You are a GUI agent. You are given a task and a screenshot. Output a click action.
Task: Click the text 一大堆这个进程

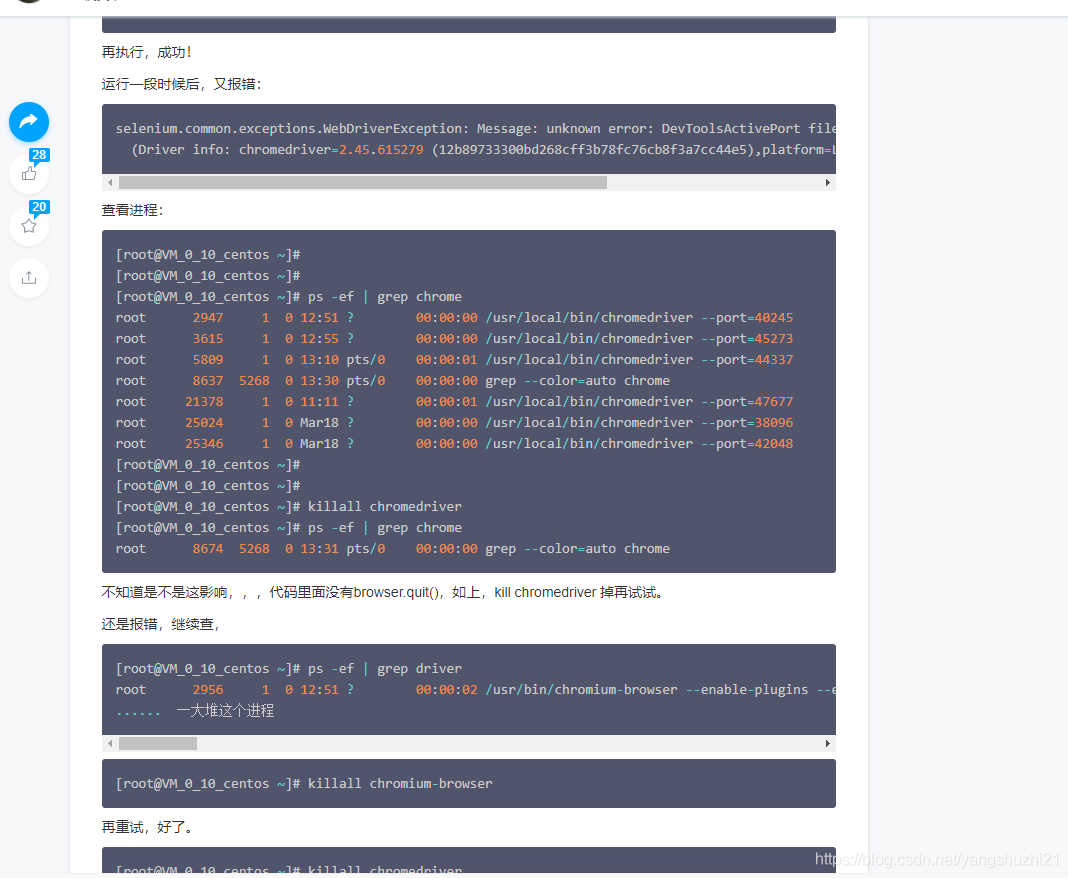(225, 710)
